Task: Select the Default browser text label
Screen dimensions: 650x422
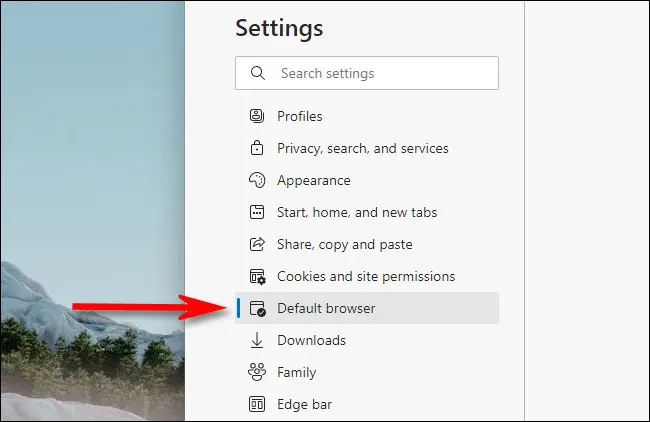Action: pyautogui.click(x=326, y=308)
